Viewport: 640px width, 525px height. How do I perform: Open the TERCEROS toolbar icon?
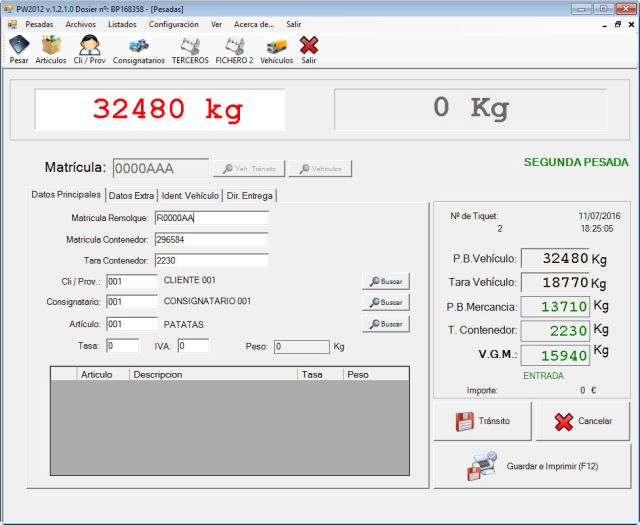click(x=190, y=49)
